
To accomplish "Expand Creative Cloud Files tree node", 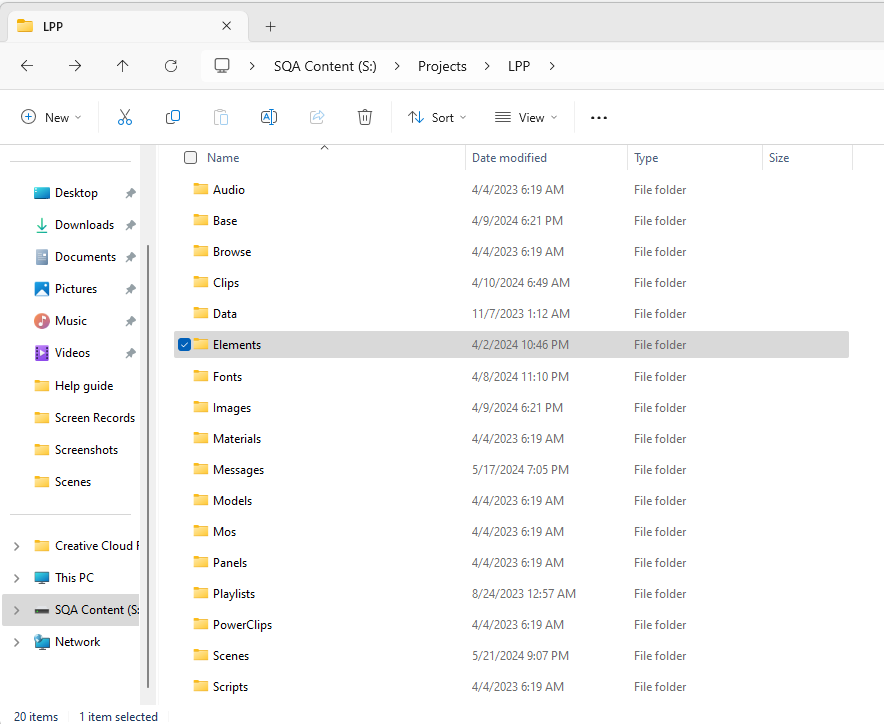I will [x=16, y=546].
